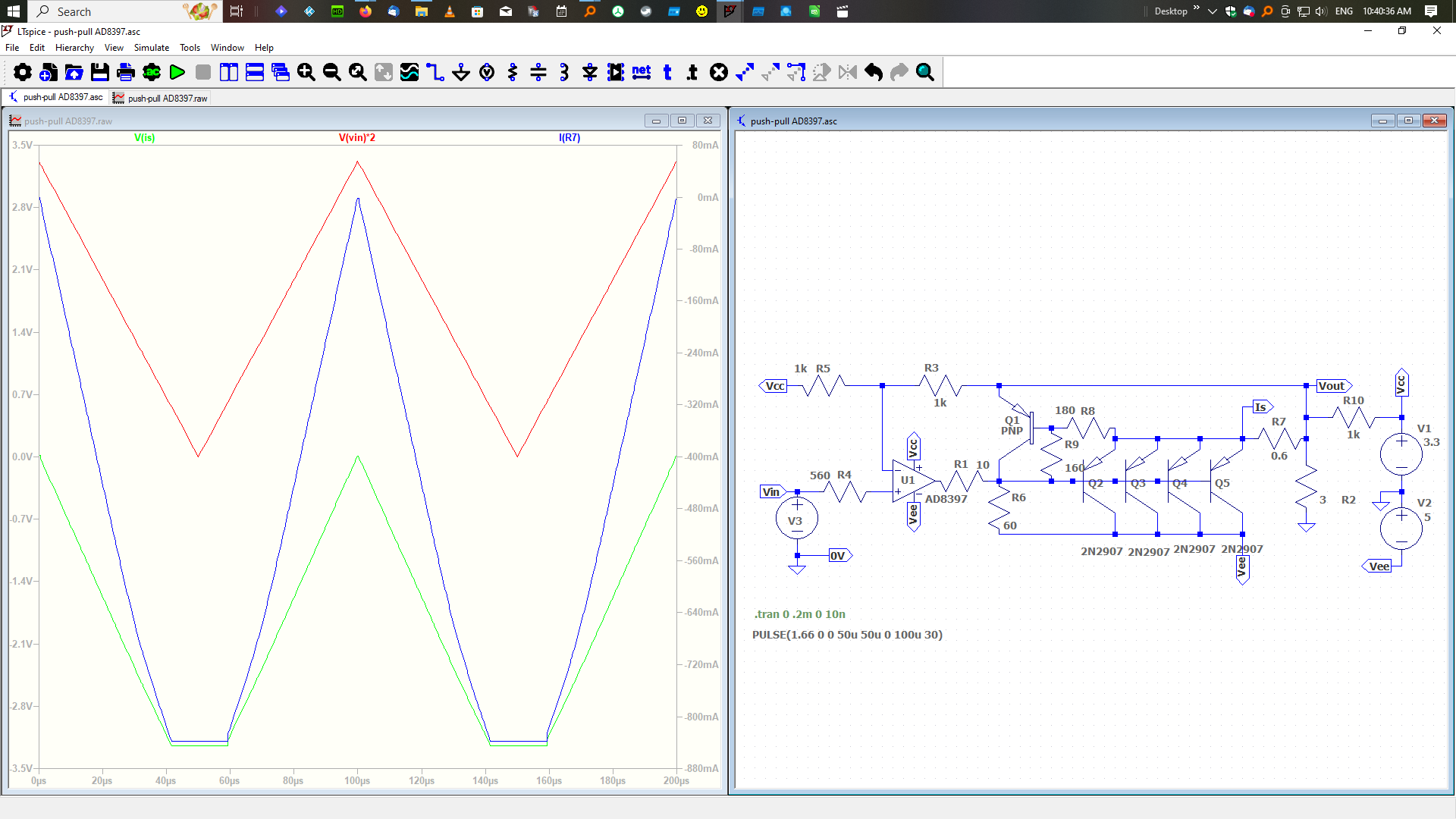This screenshot has height=819, width=1456.
Task: Click the Vout net label in schematic
Action: pos(1333,386)
